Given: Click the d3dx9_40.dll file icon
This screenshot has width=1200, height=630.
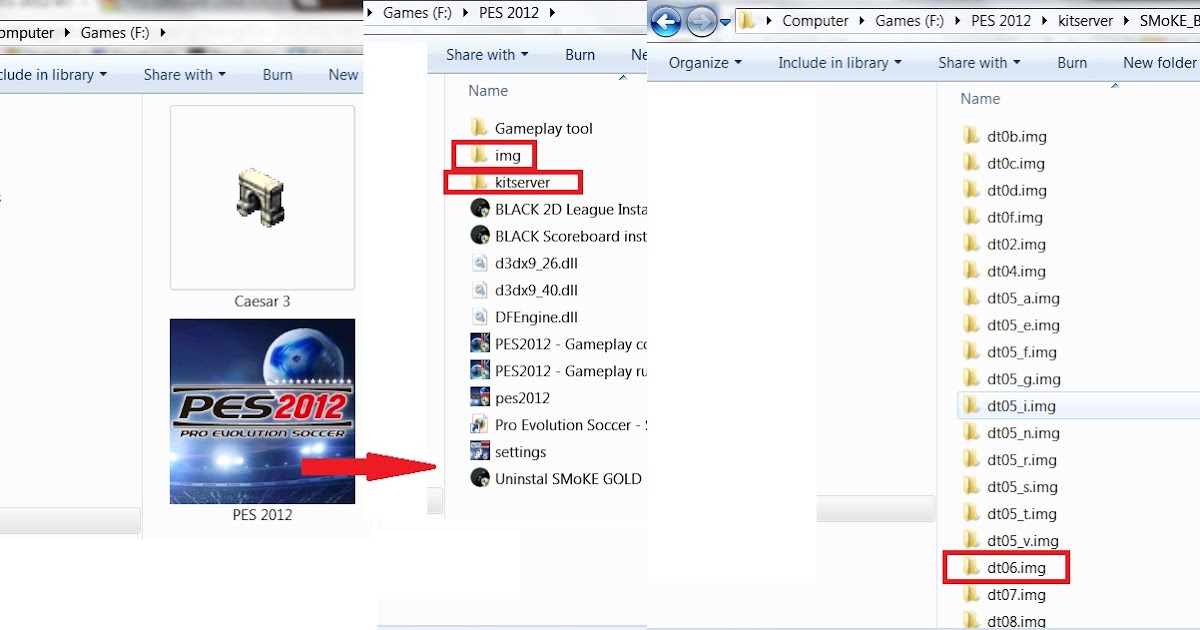Looking at the screenshot, I should 479,290.
